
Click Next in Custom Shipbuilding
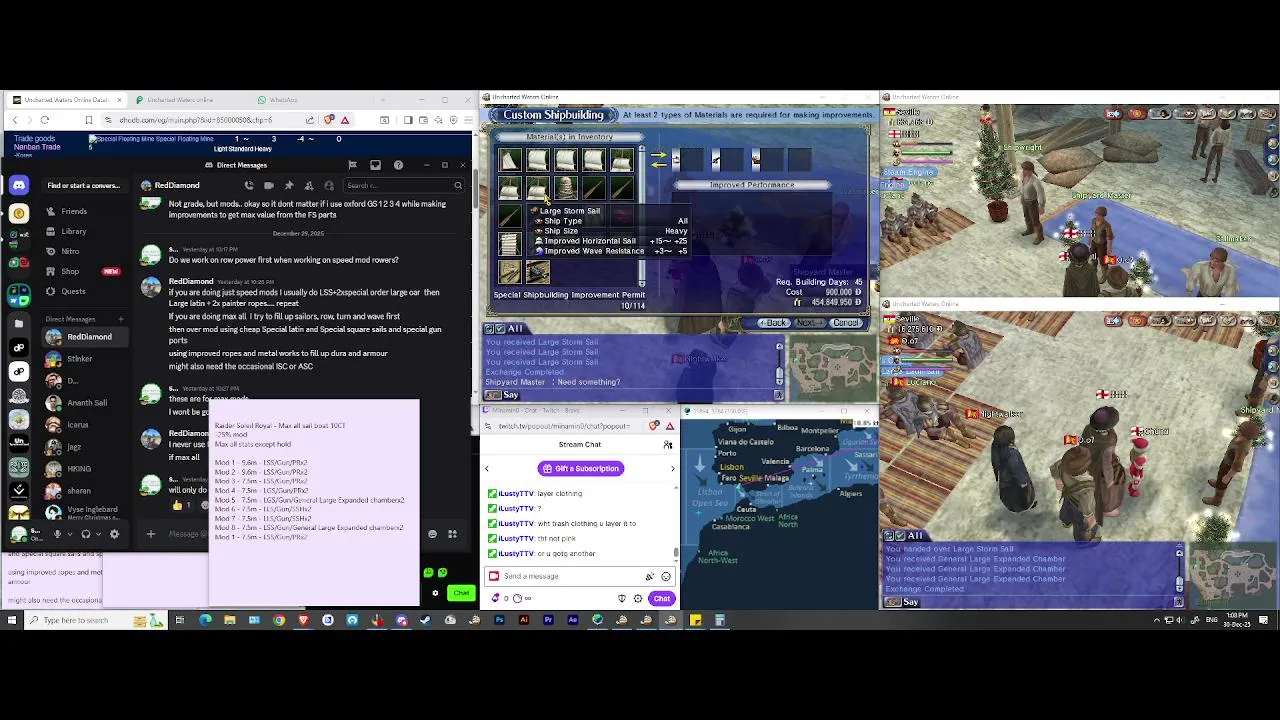coord(808,323)
